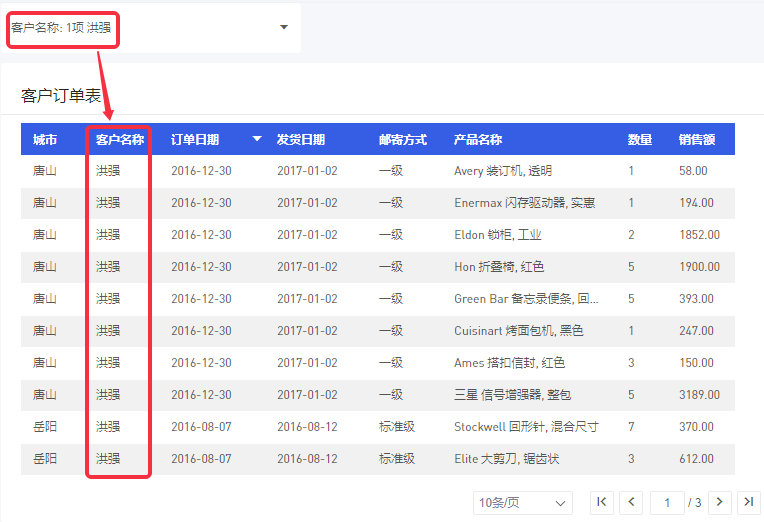
Task: Select the 城市 column header
Action: point(45,140)
